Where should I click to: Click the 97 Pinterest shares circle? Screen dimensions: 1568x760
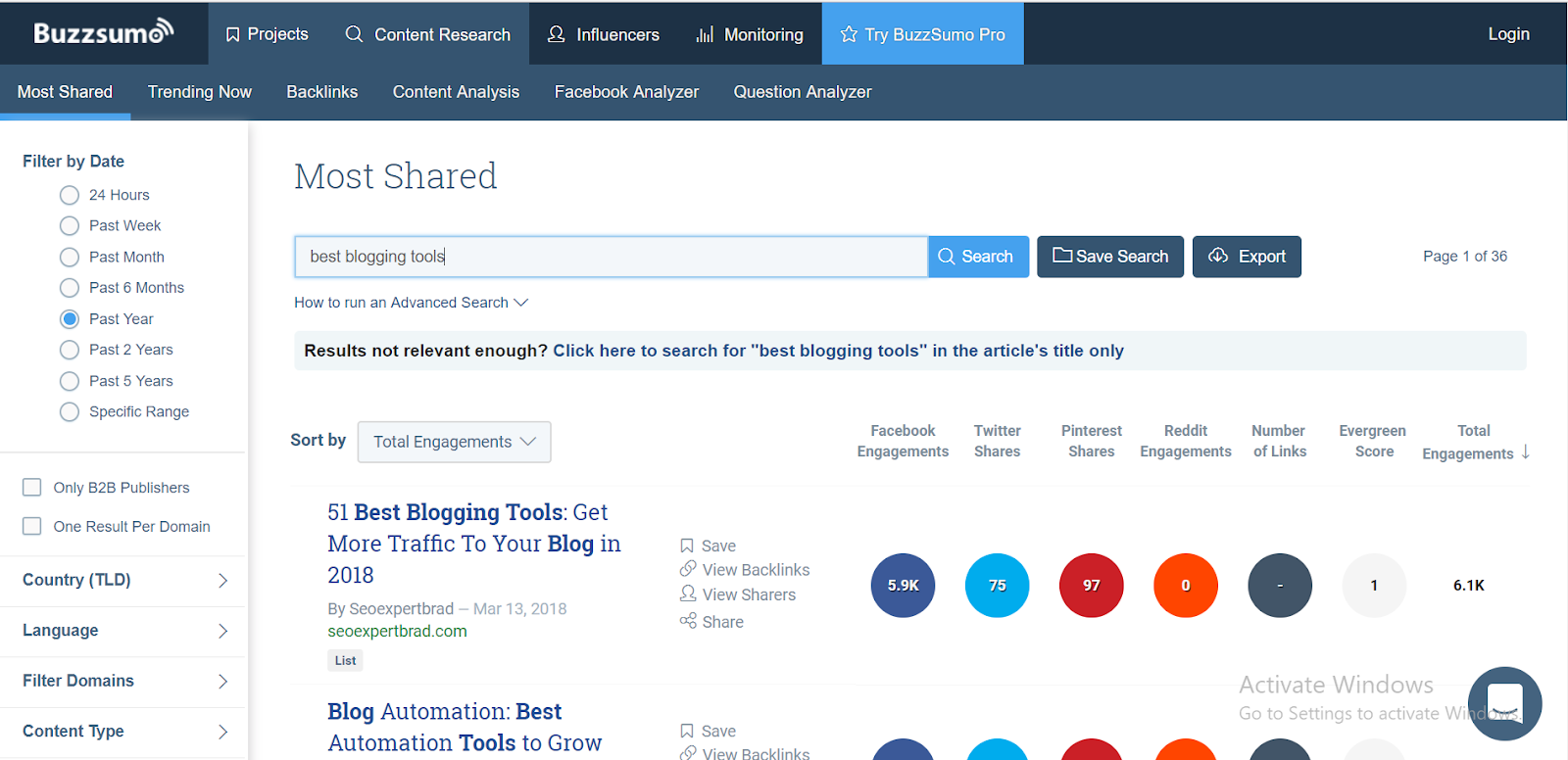pyautogui.click(x=1092, y=586)
